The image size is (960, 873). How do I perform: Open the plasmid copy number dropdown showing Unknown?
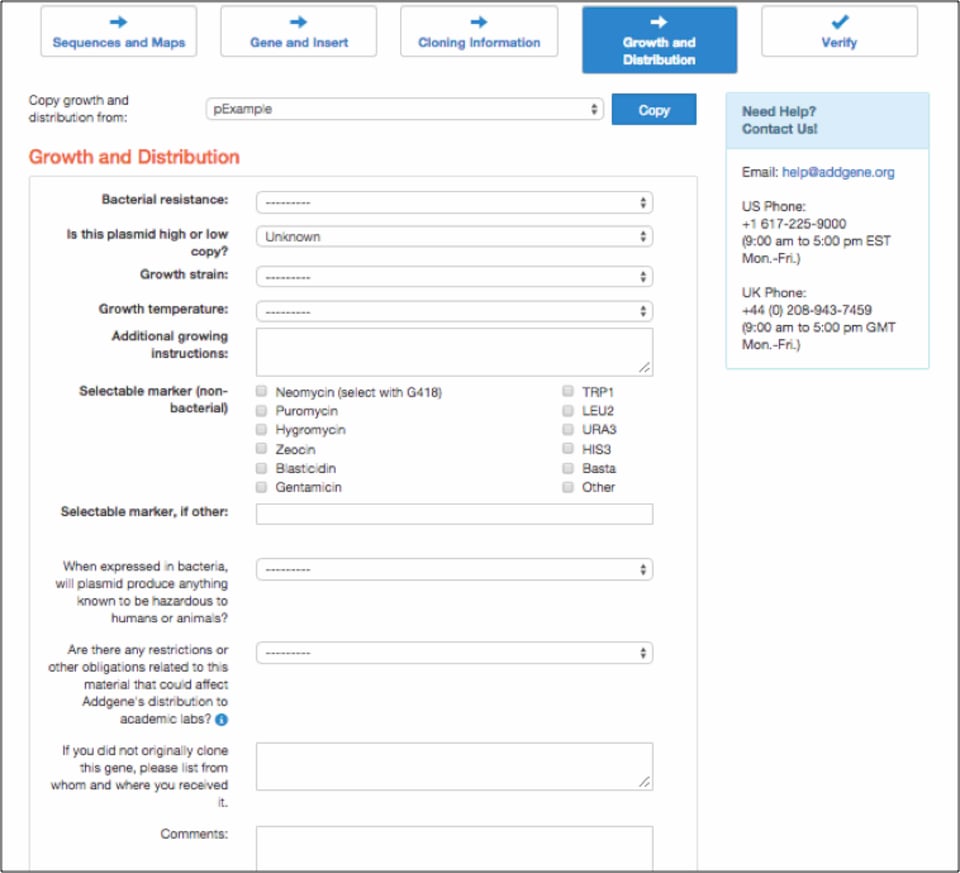[452, 237]
